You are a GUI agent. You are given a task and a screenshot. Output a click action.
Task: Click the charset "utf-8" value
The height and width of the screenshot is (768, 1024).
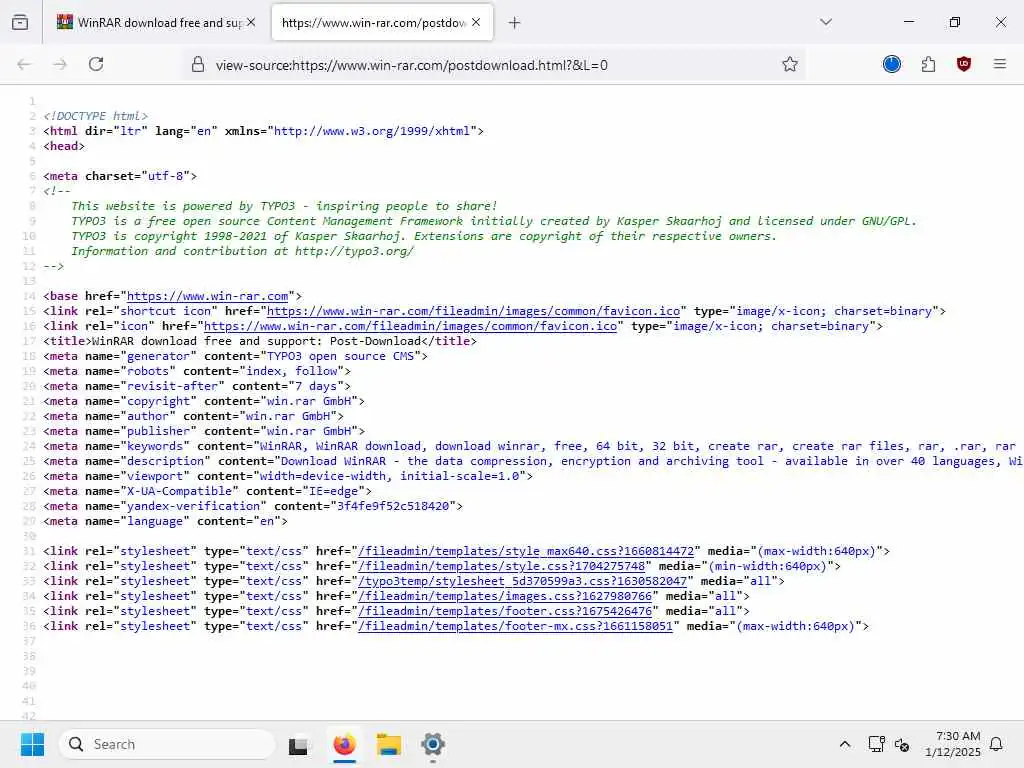(x=165, y=176)
